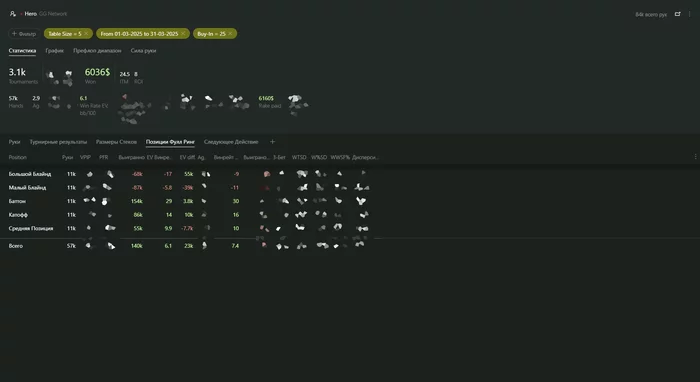The height and width of the screenshot is (382, 700).
Task: Sort by the VPIP column header
Action: tap(85, 157)
